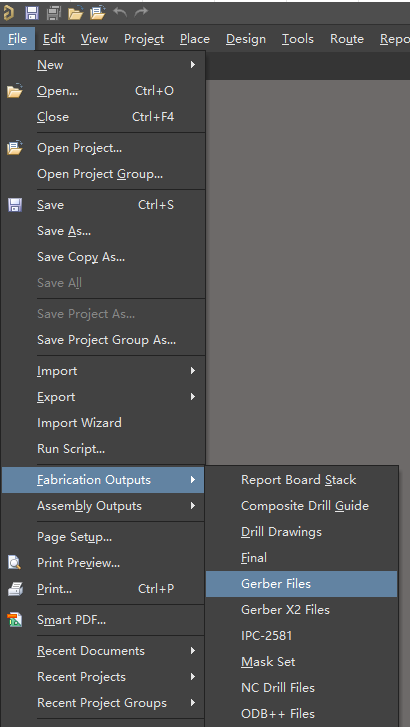Image resolution: width=410 pixels, height=727 pixels.
Task: Click the open folder icon in the top toolbar
Action: pyautogui.click(x=75, y=13)
